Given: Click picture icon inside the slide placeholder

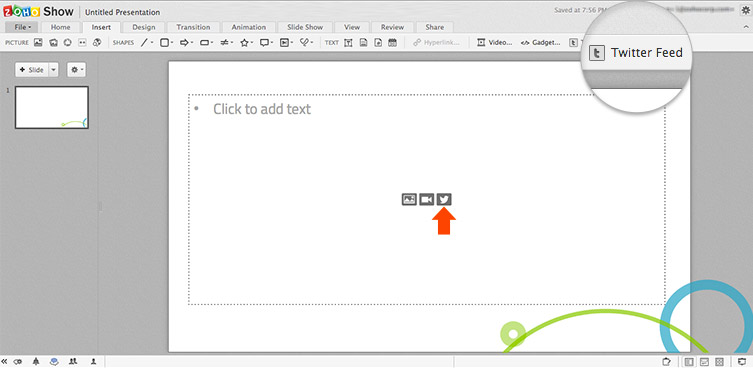Looking at the screenshot, I should click(x=409, y=199).
